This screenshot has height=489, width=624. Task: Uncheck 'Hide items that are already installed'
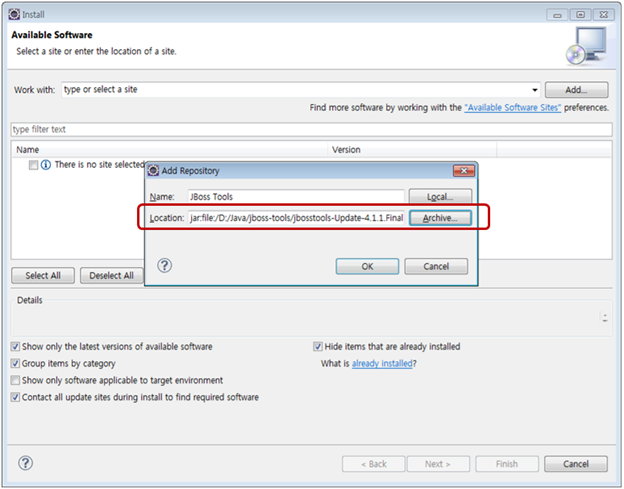point(319,347)
